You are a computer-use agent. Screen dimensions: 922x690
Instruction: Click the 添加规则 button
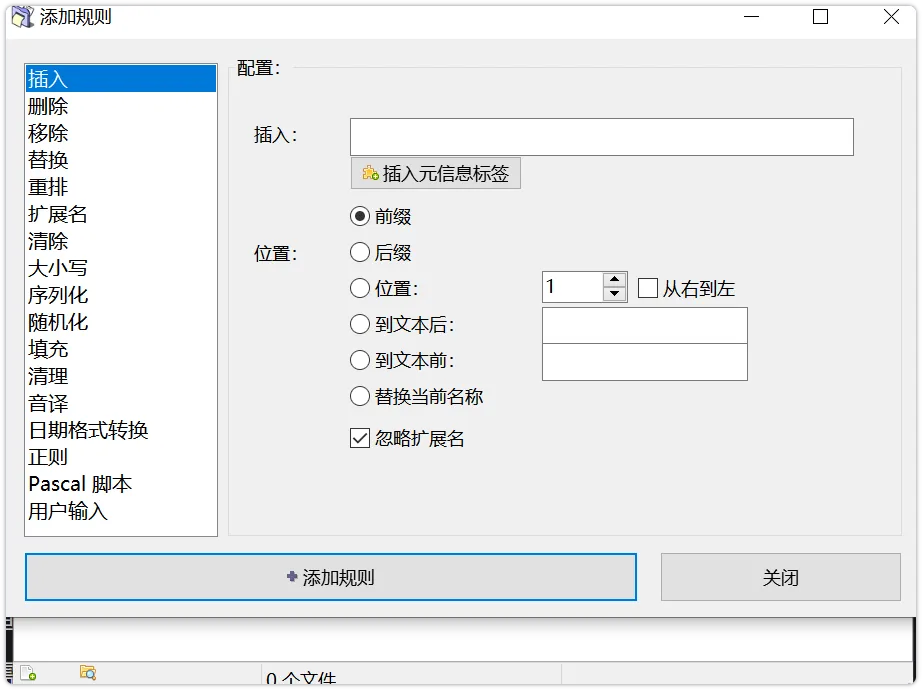click(x=331, y=577)
